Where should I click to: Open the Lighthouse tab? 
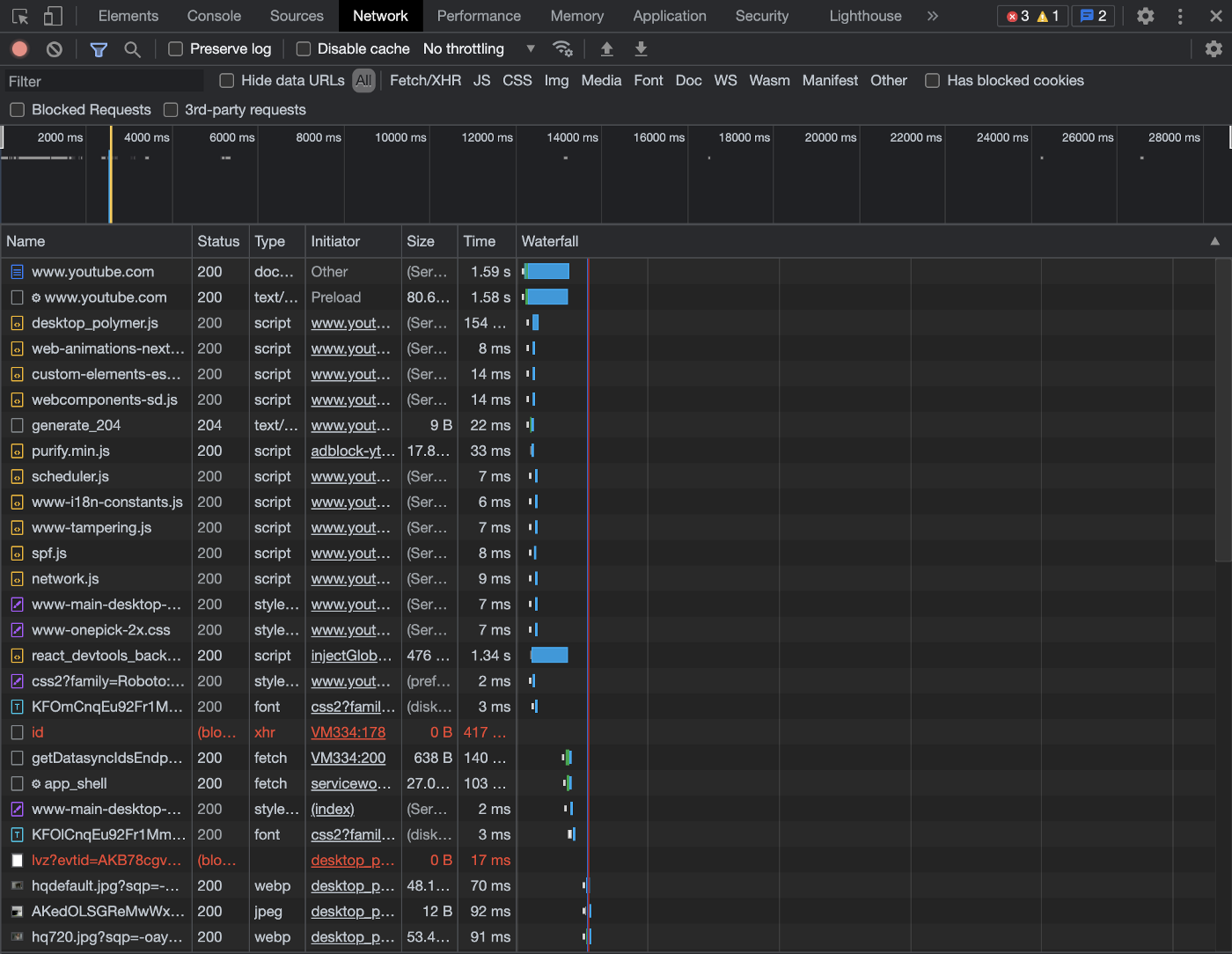coord(865,16)
